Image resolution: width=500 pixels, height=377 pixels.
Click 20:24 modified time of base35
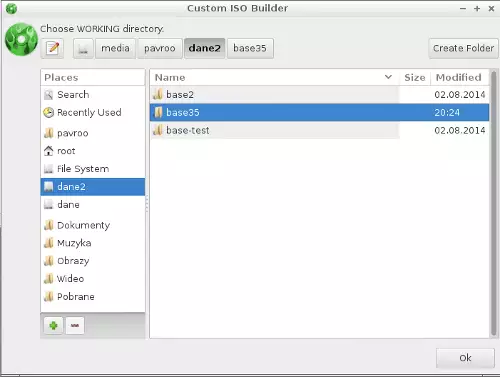(447, 113)
